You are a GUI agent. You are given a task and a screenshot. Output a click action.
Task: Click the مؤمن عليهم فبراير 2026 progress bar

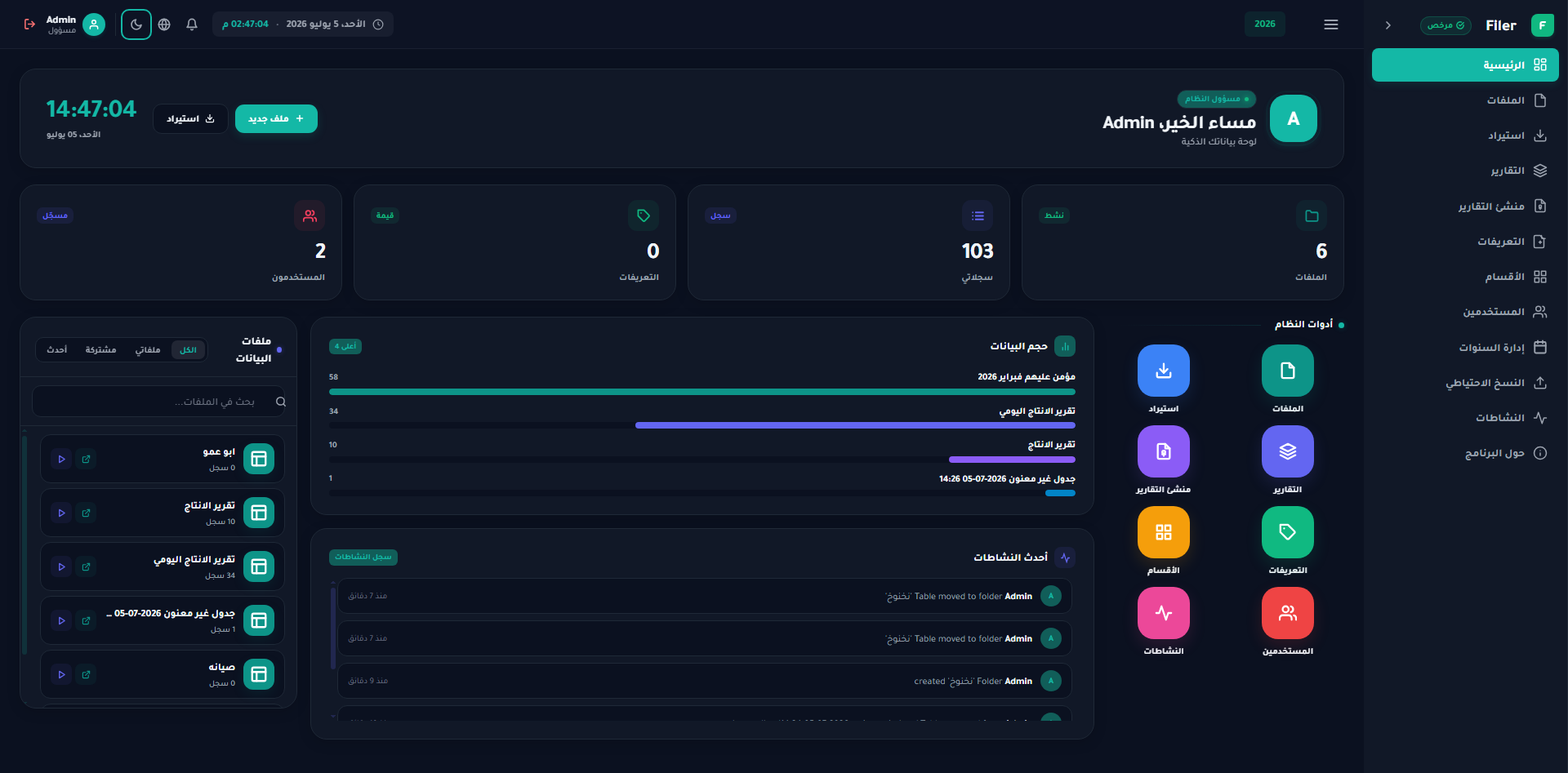point(702,392)
